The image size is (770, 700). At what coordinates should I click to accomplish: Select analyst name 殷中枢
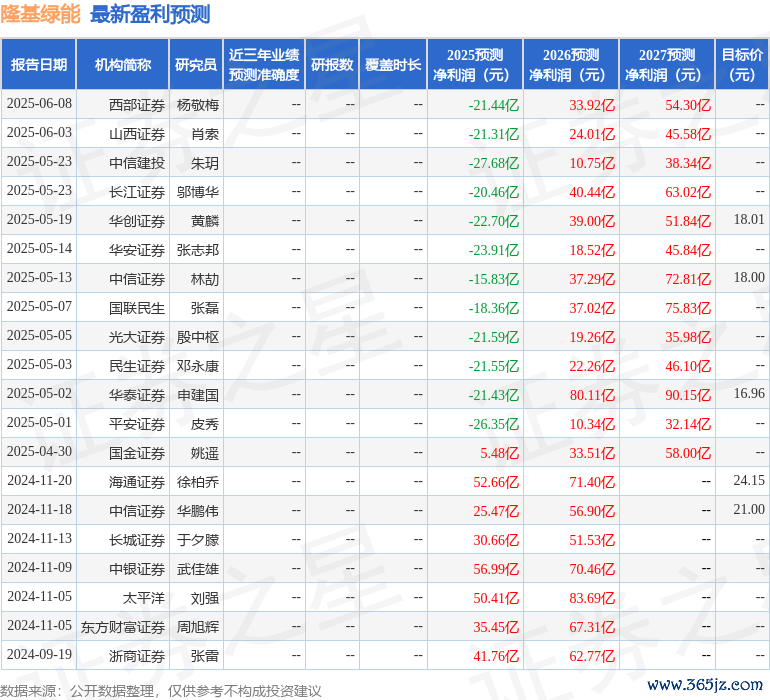click(x=197, y=337)
